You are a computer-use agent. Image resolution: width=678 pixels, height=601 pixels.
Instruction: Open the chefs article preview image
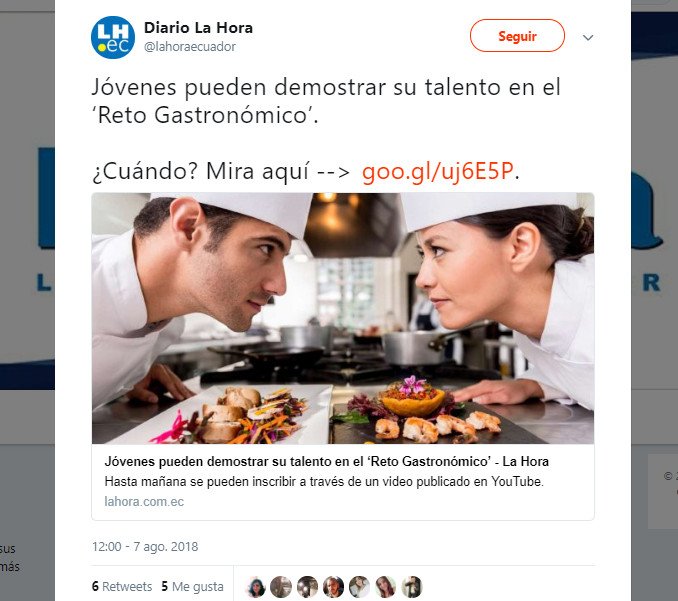(343, 318)
